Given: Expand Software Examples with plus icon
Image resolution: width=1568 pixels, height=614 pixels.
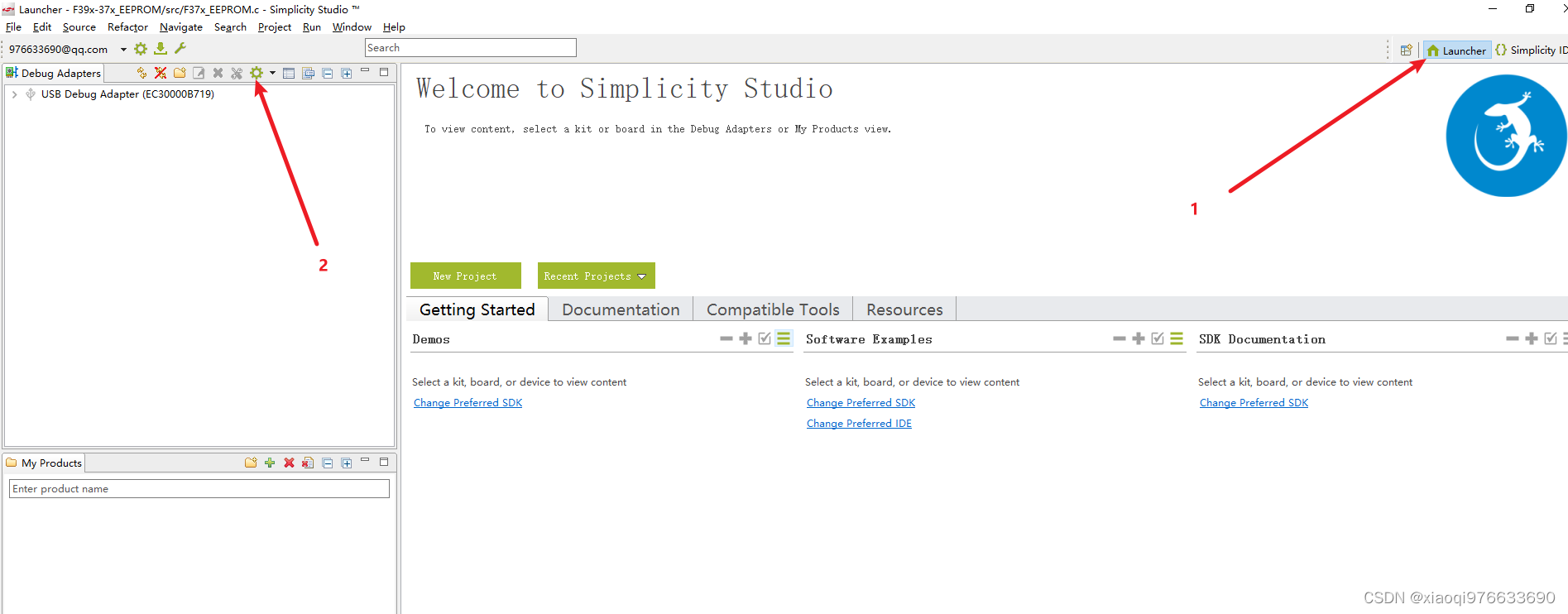Looking at the screenshot, I should pyautogui.click(x=1139, y=338).
